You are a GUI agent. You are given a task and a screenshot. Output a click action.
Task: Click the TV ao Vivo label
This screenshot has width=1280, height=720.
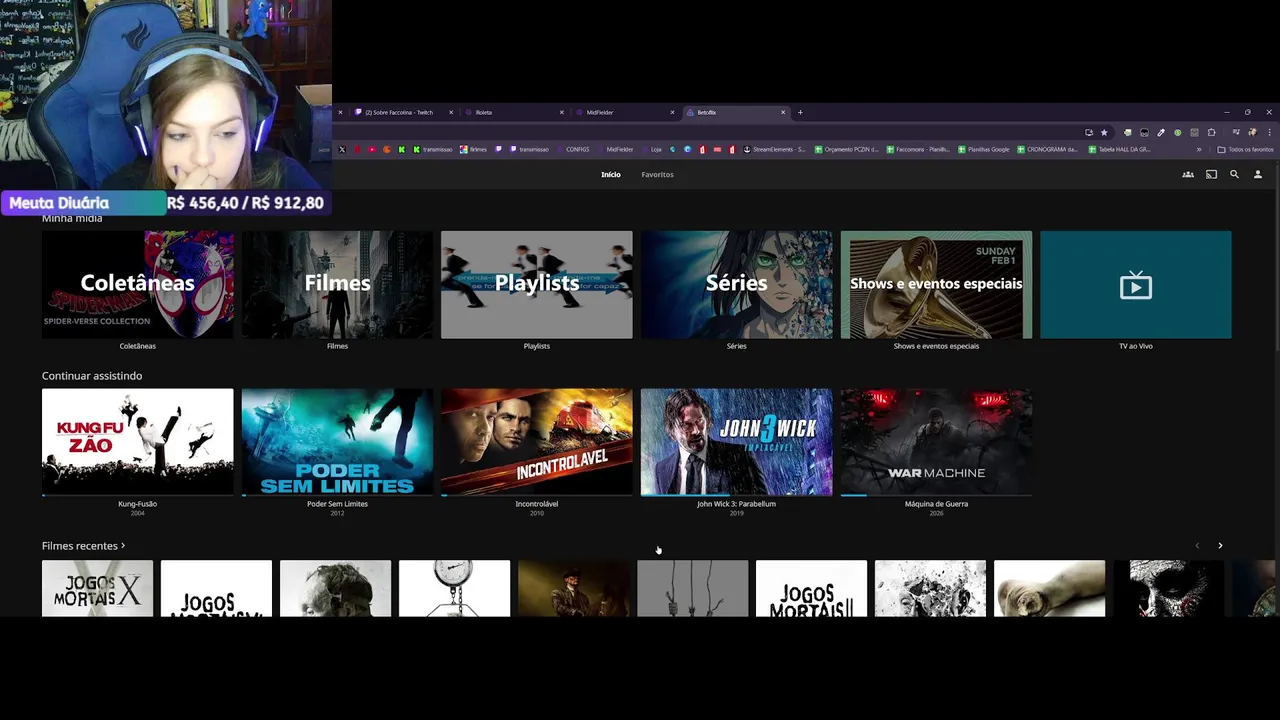click(x=1136, y=346)
